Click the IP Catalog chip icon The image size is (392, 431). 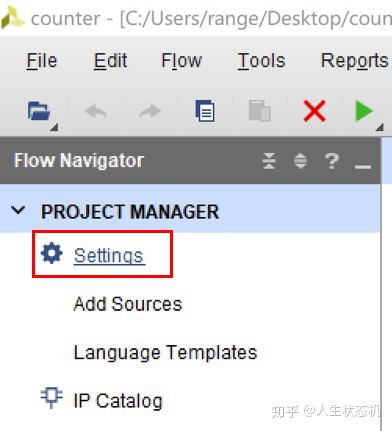pos(51,397)
